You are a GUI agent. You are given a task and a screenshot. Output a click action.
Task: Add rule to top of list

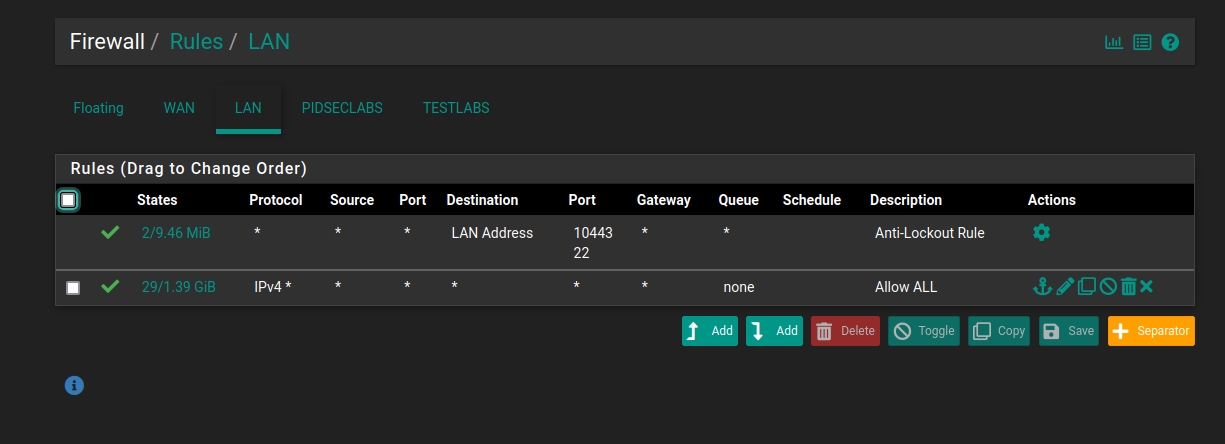coord(710,331)
